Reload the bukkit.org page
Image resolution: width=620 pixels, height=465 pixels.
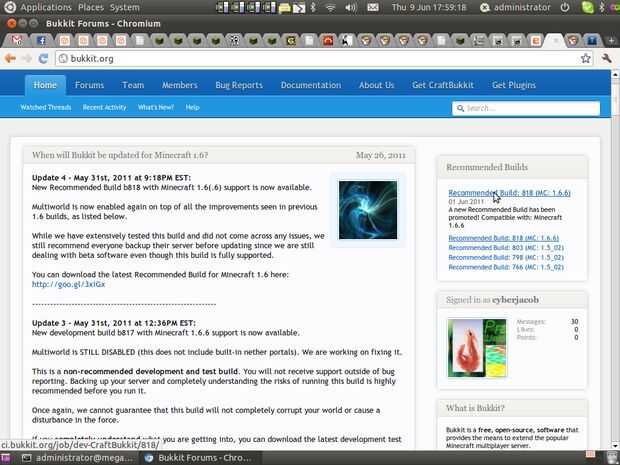(x=43, y=59)
